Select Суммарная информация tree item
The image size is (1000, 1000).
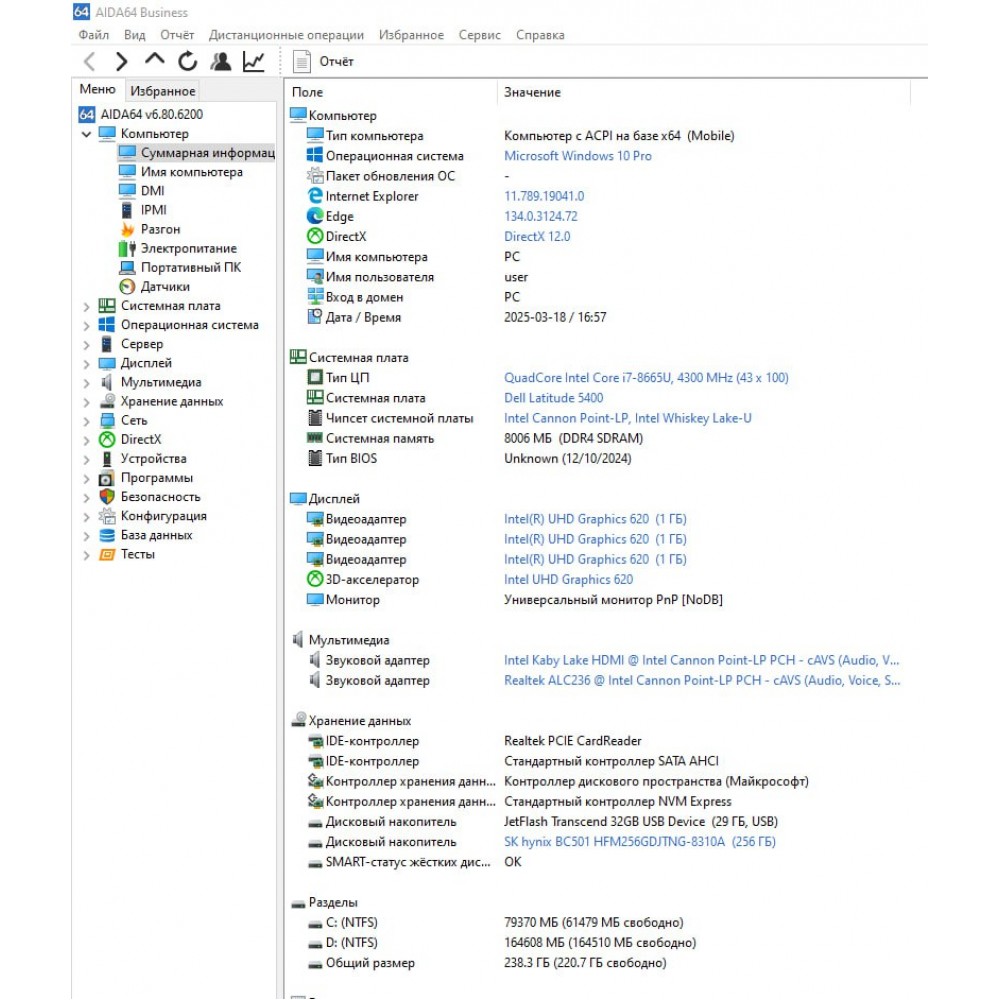[x=196, y=153]
